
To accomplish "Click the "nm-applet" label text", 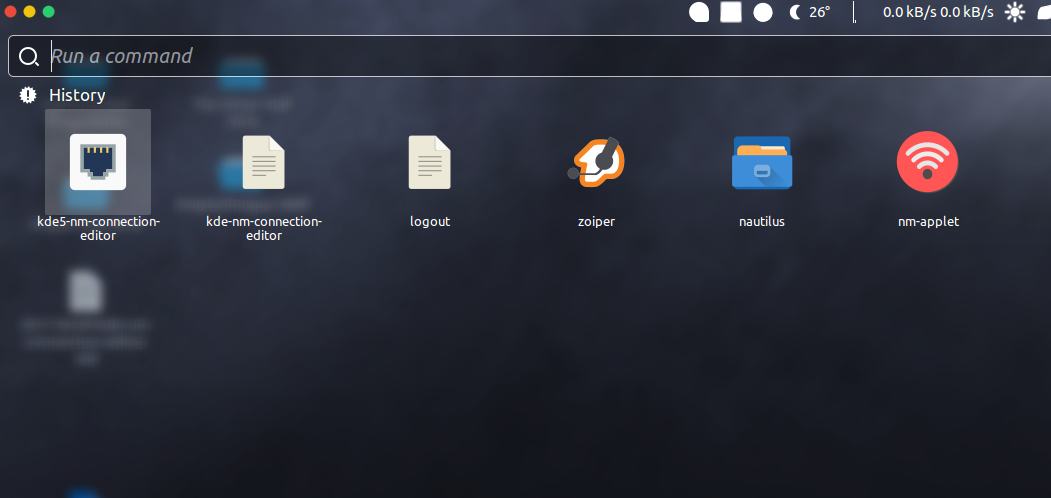I will tap(928, 221).
